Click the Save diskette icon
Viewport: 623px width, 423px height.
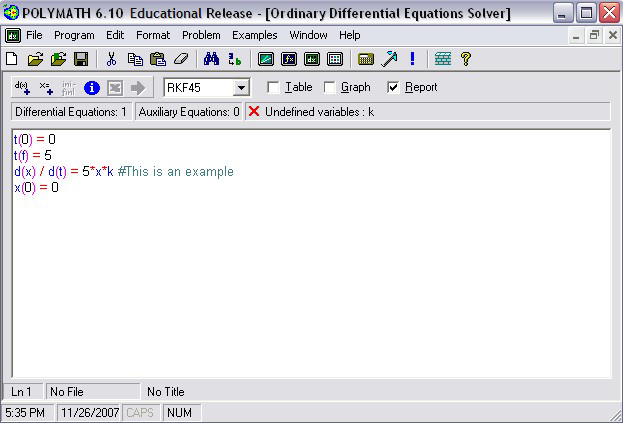tap(81, 59)
